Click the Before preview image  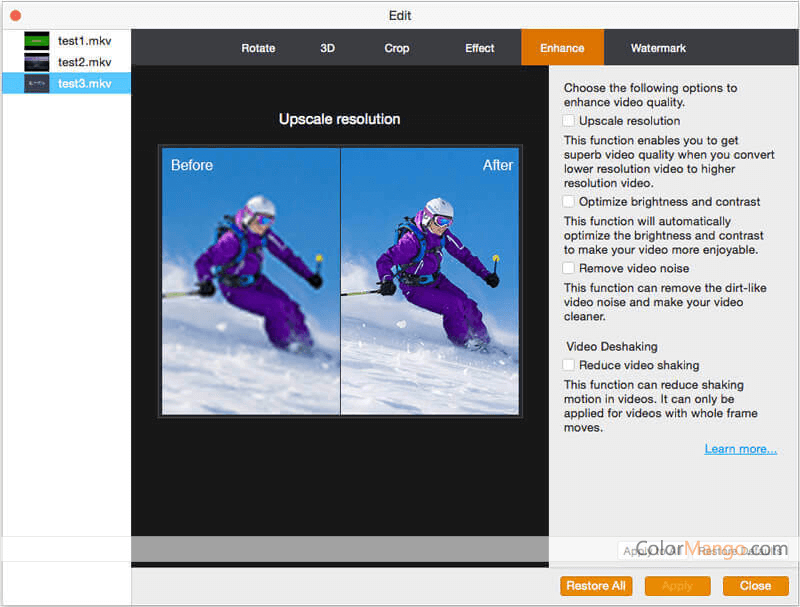click(x=250, y=280)
